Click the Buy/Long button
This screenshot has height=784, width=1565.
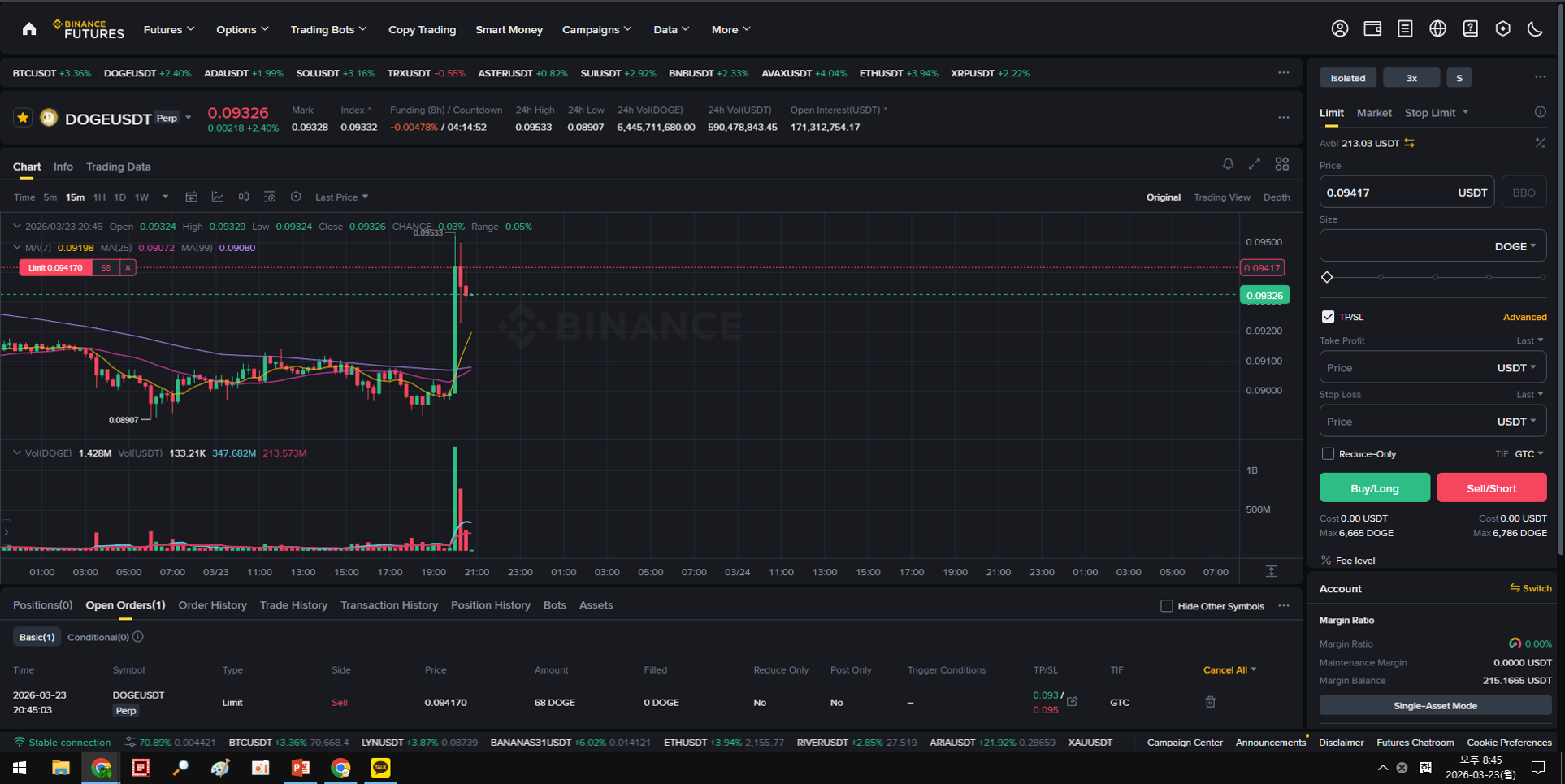coord(1375,487)
